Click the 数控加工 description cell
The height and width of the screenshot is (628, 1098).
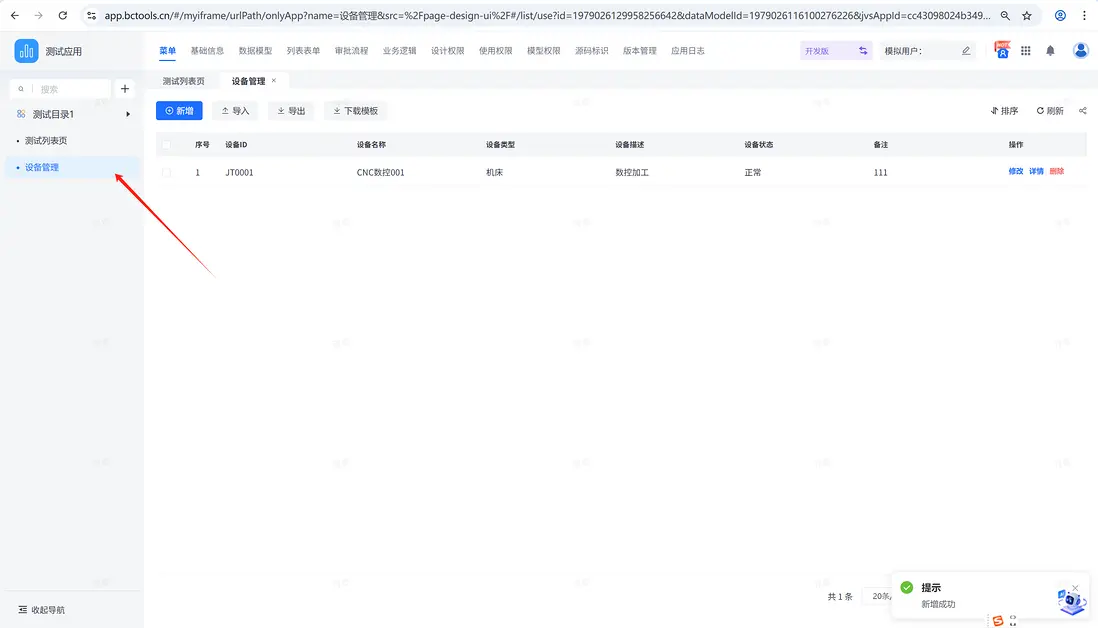point(632,172)
